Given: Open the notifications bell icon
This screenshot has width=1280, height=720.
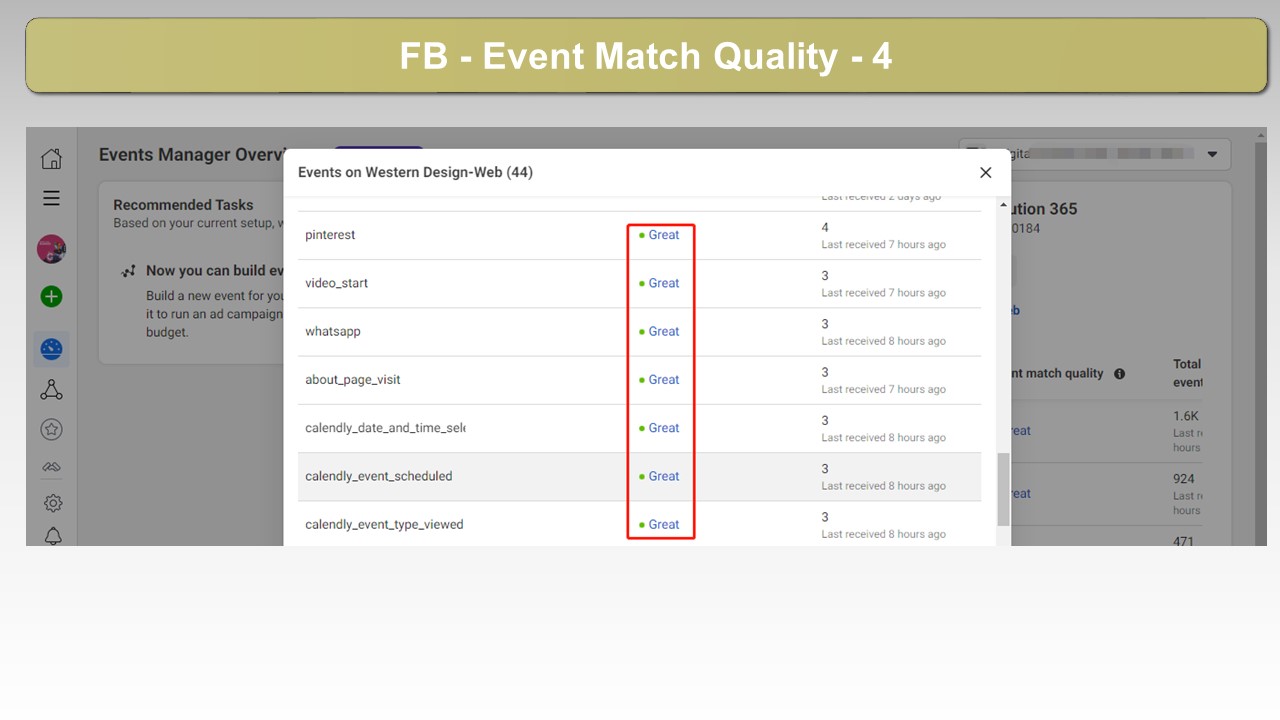Looking at the screenshot, I should point(53,536).
